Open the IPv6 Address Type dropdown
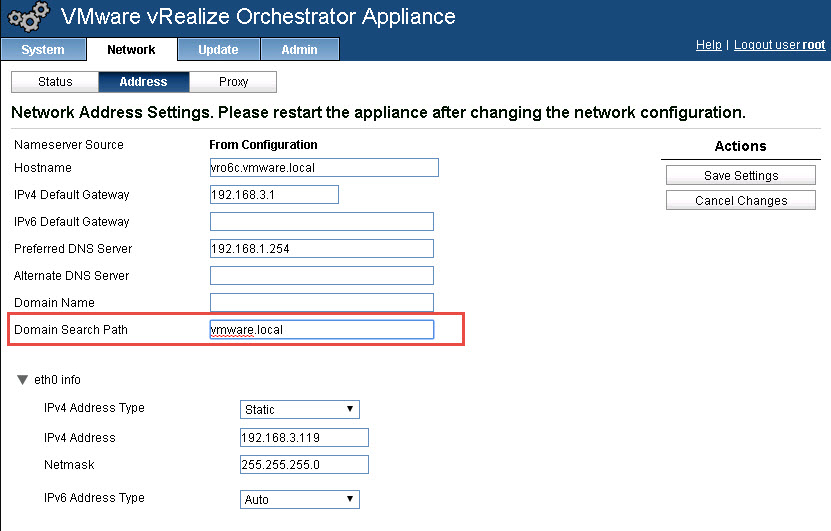Image resolution: width=831 pixels, height=531 pixels. click(300, 499)
